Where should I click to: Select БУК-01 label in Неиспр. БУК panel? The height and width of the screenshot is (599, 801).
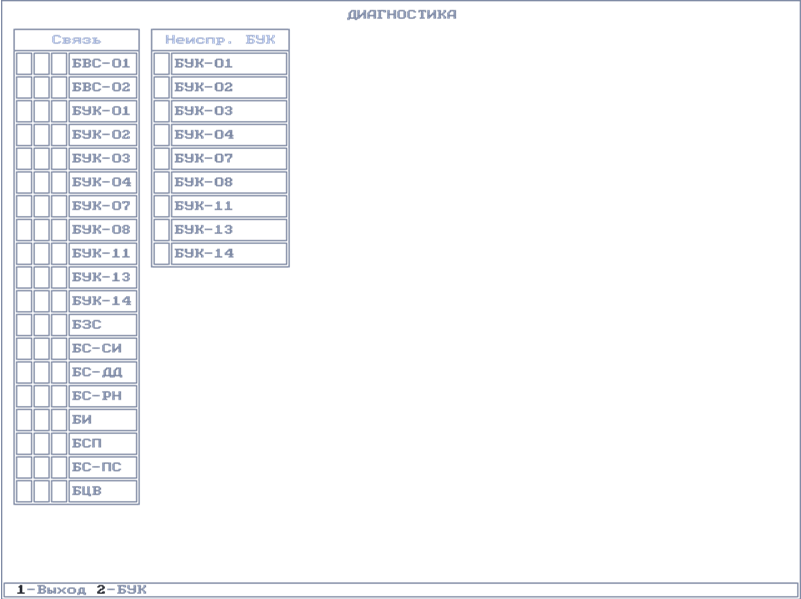[x=229, y=64]
